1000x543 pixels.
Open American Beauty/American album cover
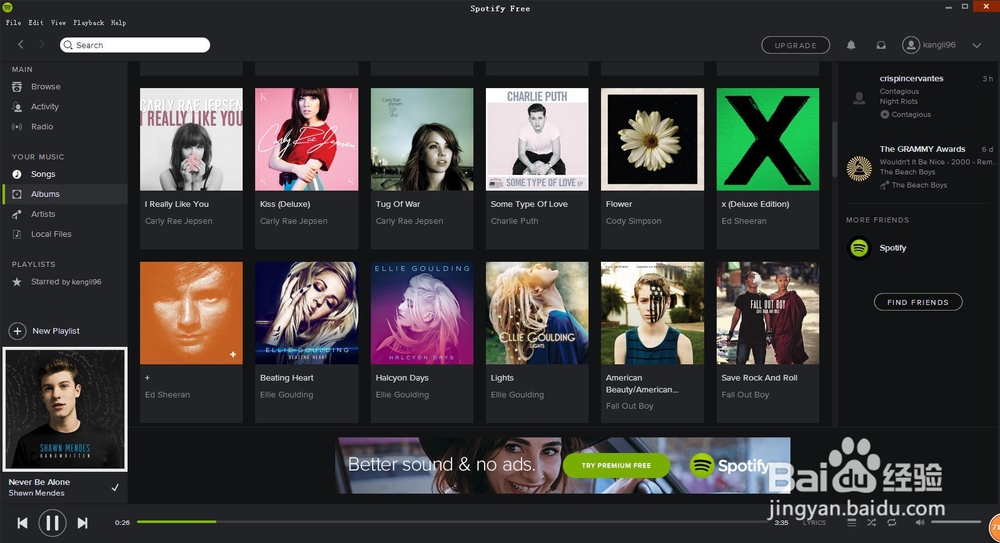coord(652,313)
